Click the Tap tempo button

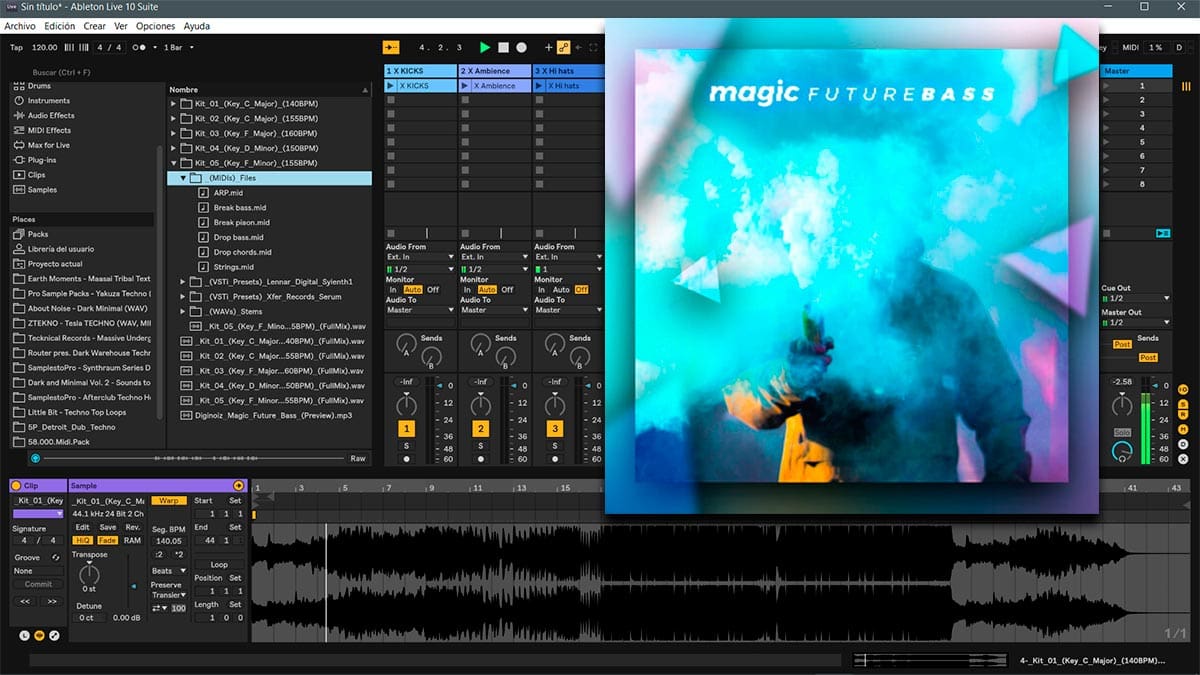coord(16,47)
